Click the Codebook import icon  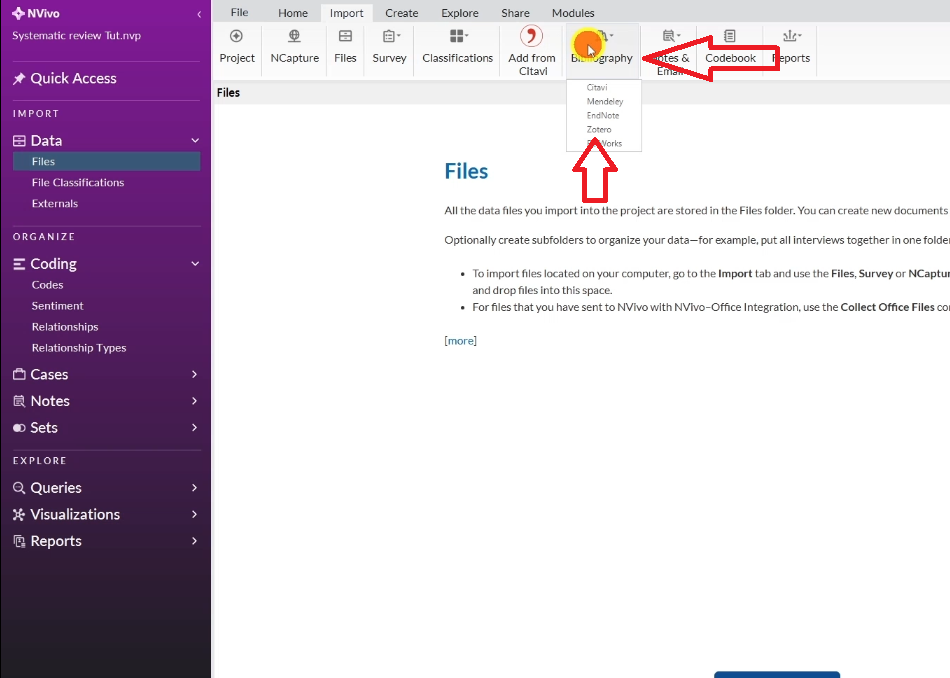tap(729, 36)
